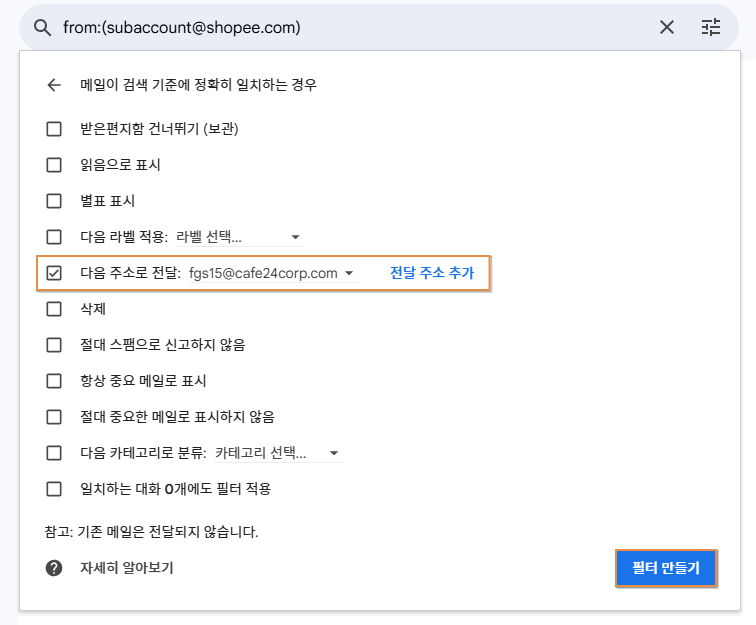
Task: Clear the search query with X icon
Action: pos(667,27)
